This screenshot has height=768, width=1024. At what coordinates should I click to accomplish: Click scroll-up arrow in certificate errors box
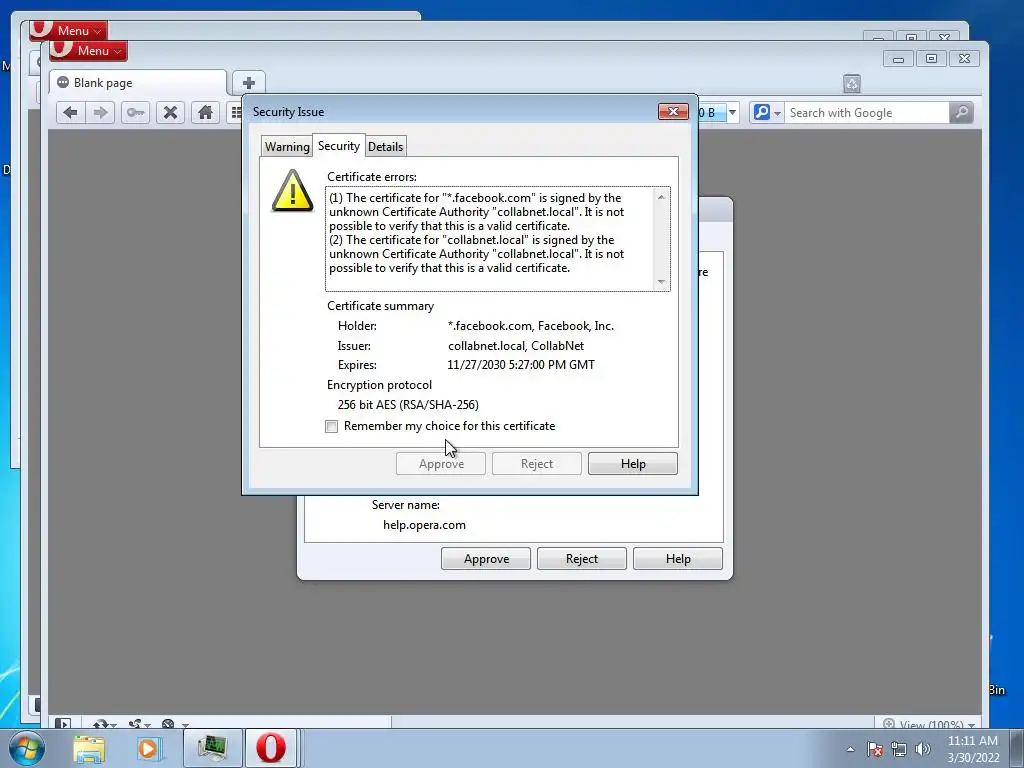(661, 197)
